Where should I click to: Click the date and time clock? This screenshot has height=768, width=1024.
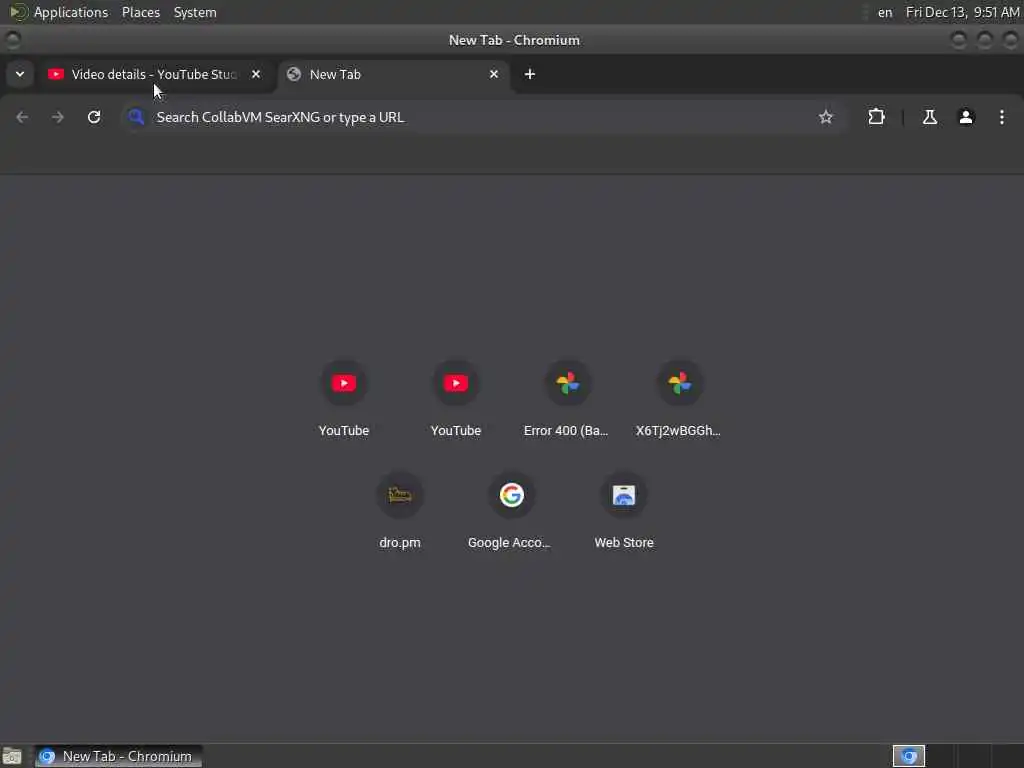coord(963,12)
